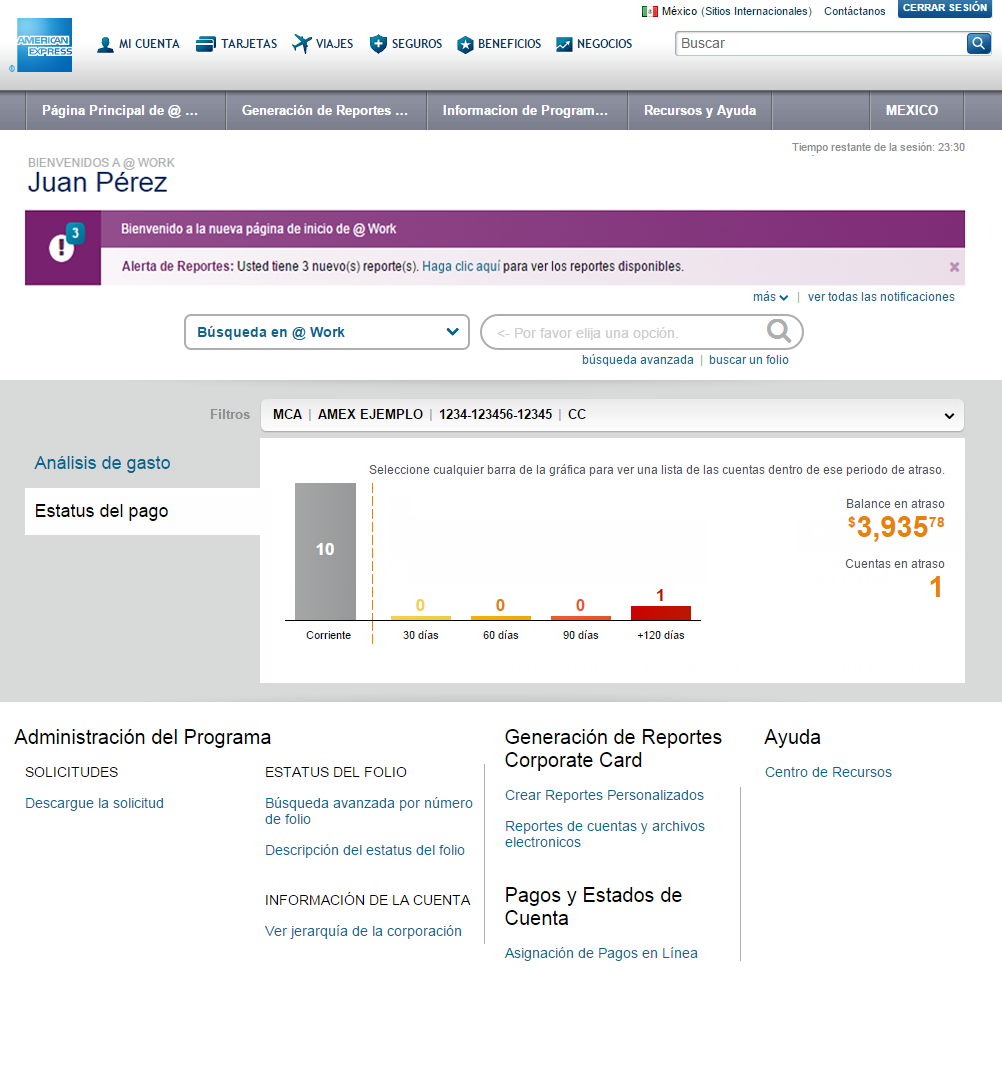This screenshot has height=1075, width=1002.
Task: Dismiss the Alerta de Reportes notification
Action: (x=954, y=267)
